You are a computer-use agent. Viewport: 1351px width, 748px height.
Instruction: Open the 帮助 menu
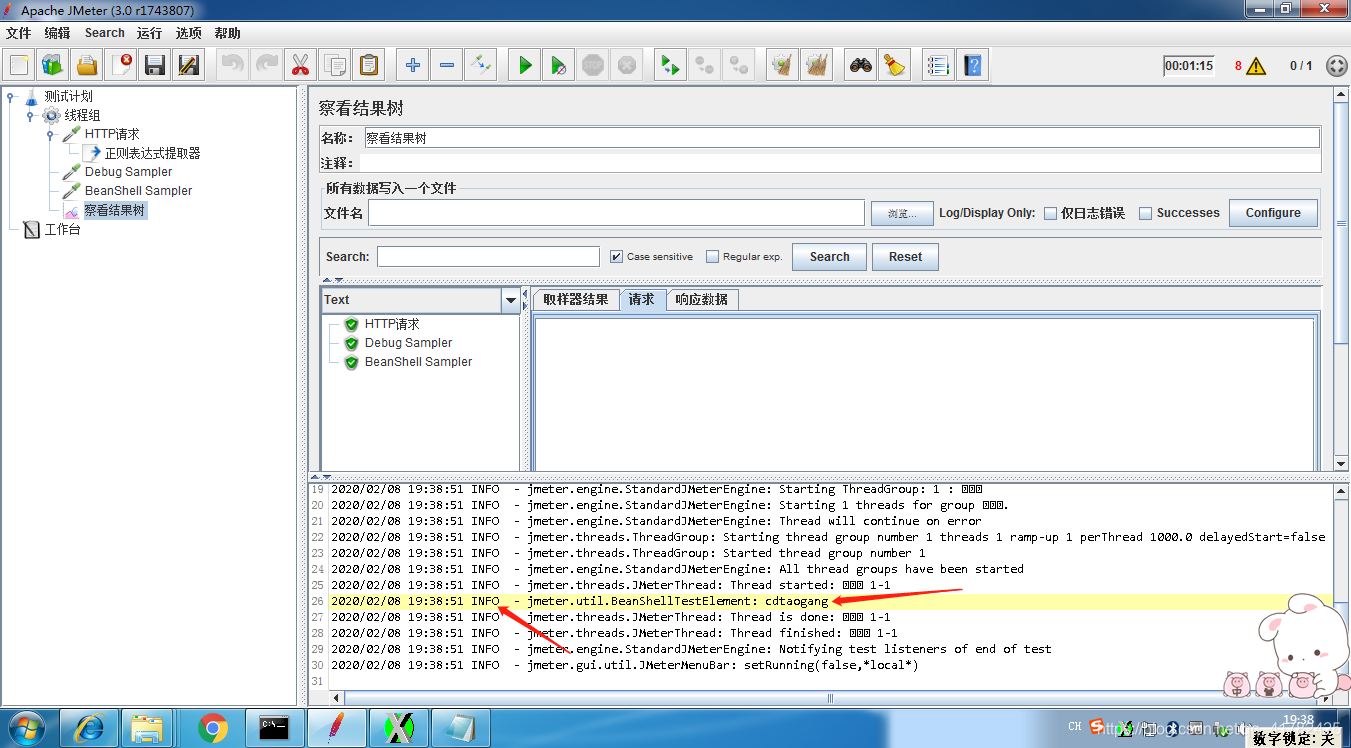(x=227, y=33)
